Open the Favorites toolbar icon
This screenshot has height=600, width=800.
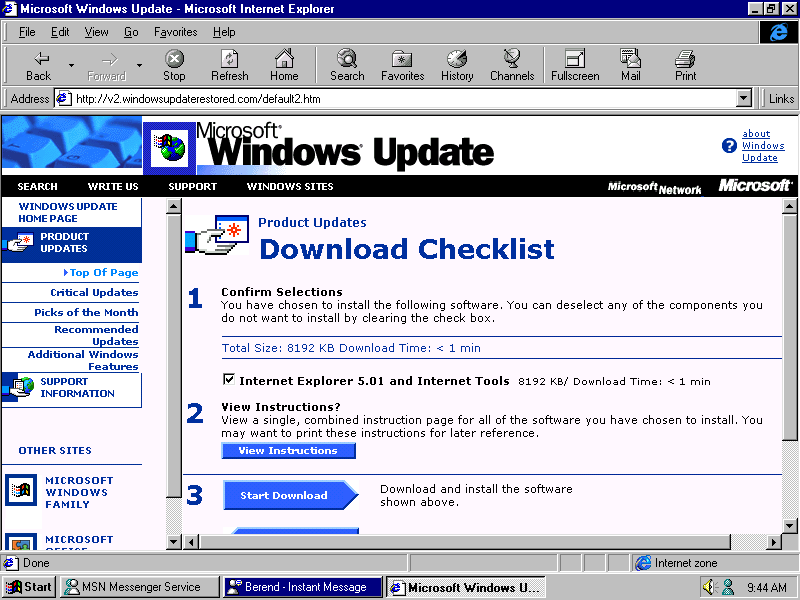pos(402,65)
